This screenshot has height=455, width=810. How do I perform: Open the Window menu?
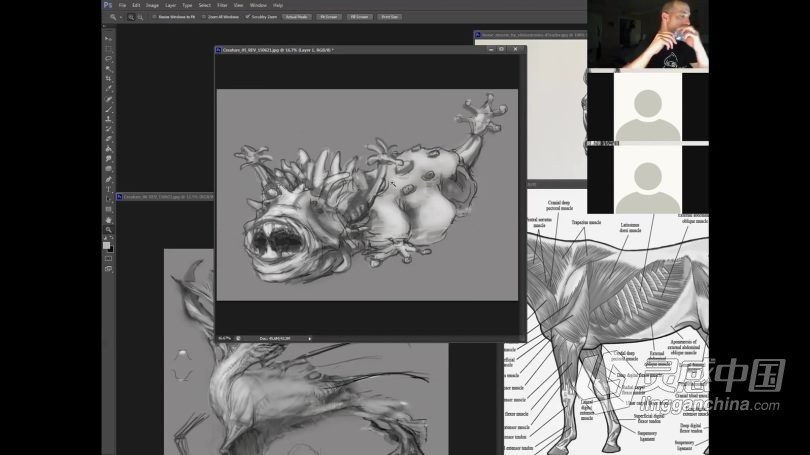click(258, 5)
